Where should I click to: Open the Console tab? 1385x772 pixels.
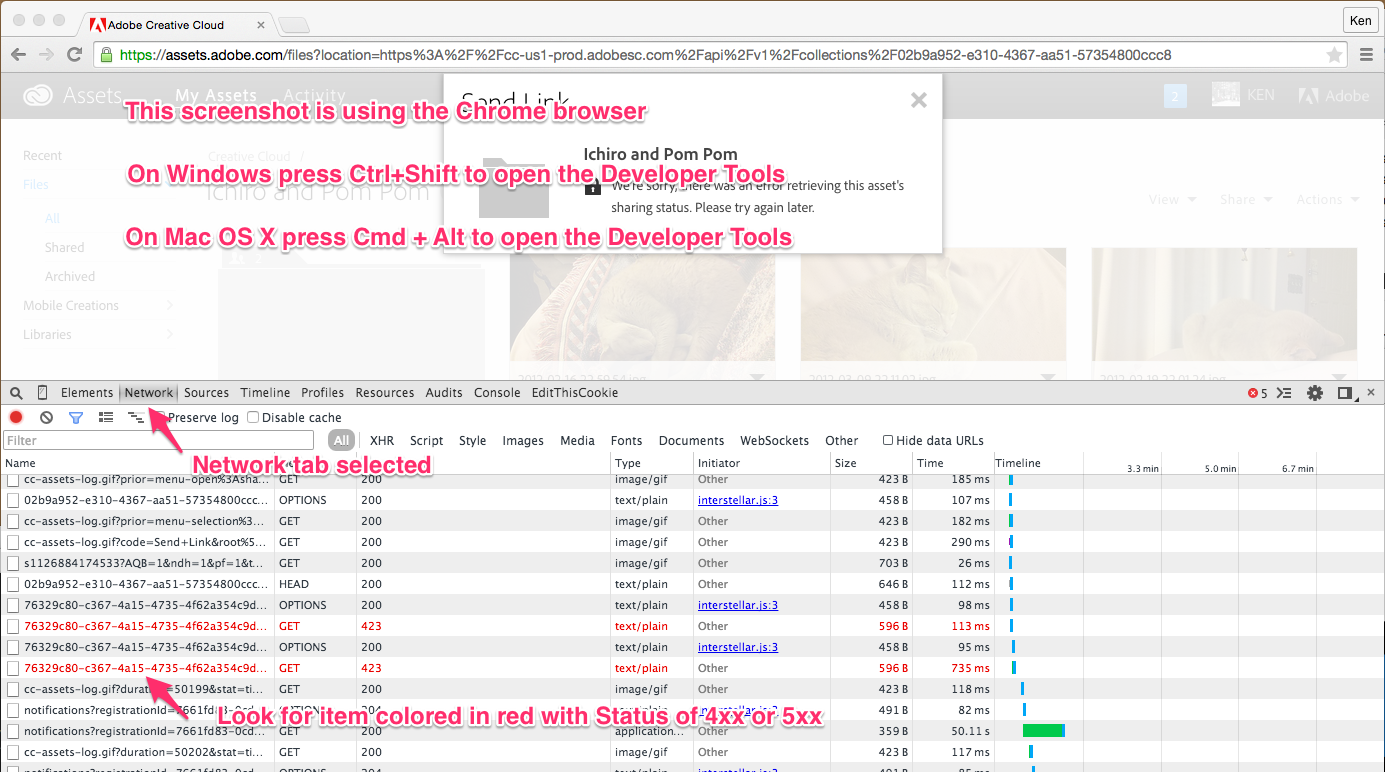coord(497,393)
